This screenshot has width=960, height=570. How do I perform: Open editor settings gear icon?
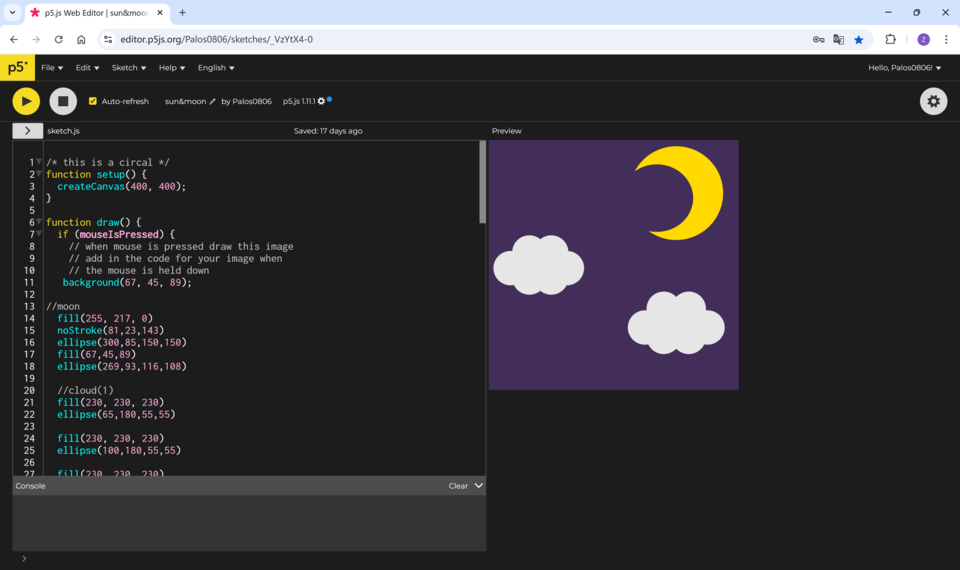click(x=933, y=101)
